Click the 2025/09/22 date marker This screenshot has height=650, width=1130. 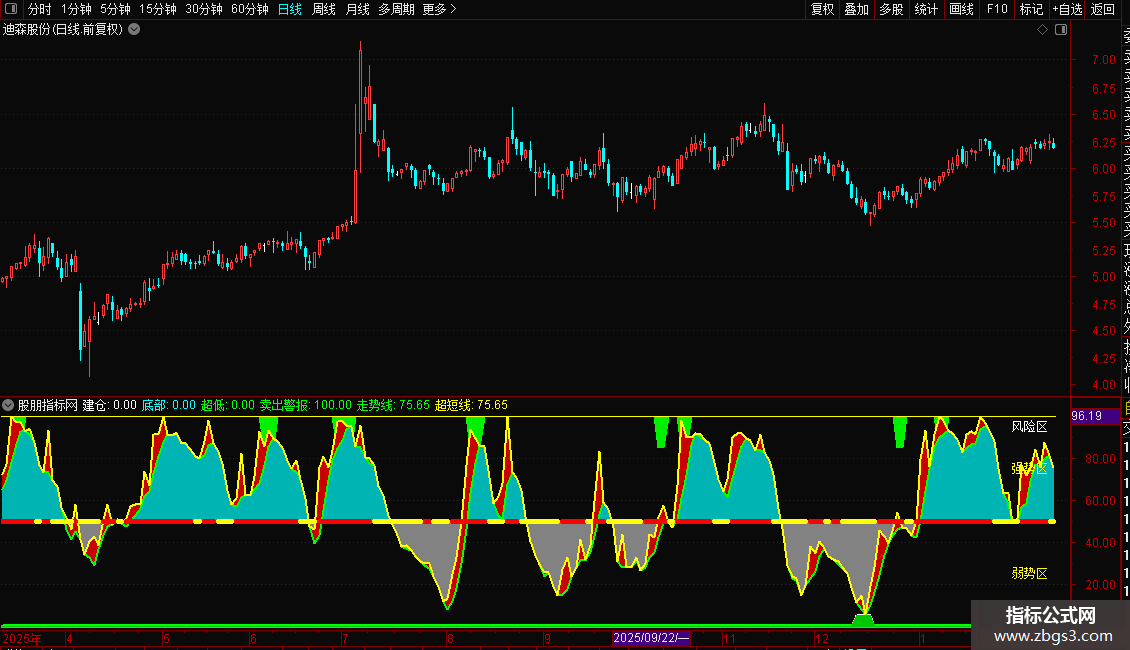click(x=651, y=638)
